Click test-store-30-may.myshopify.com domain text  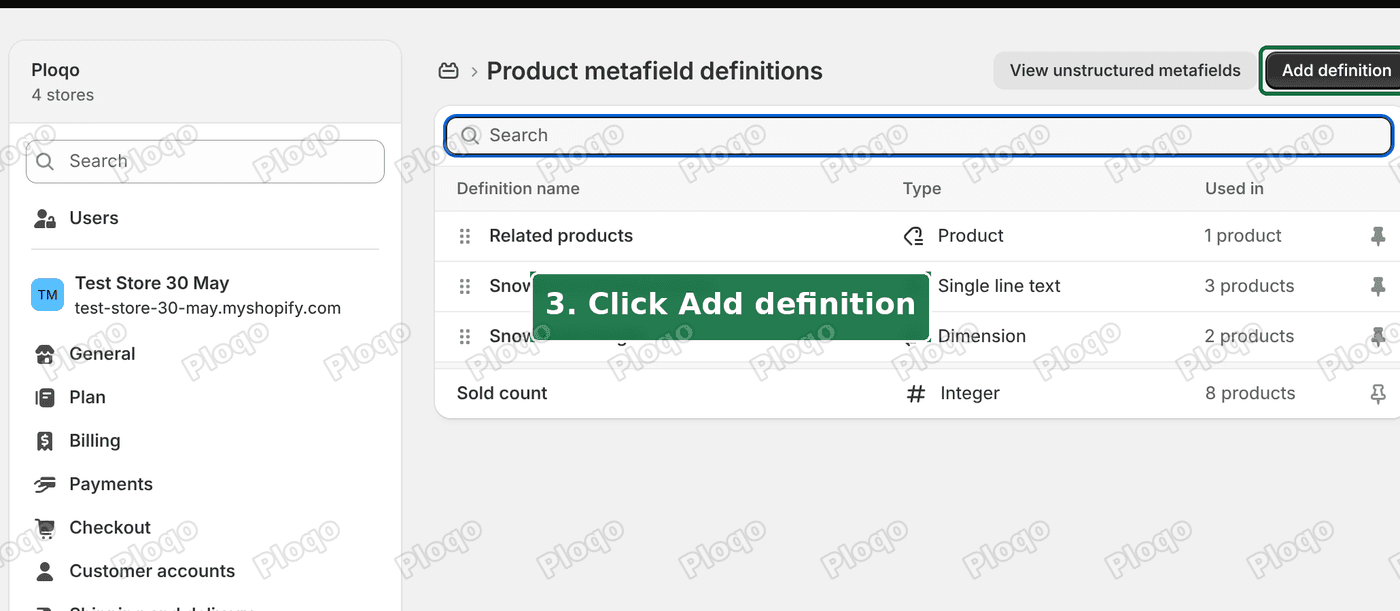pyautogui.click(x=208, y=308)
